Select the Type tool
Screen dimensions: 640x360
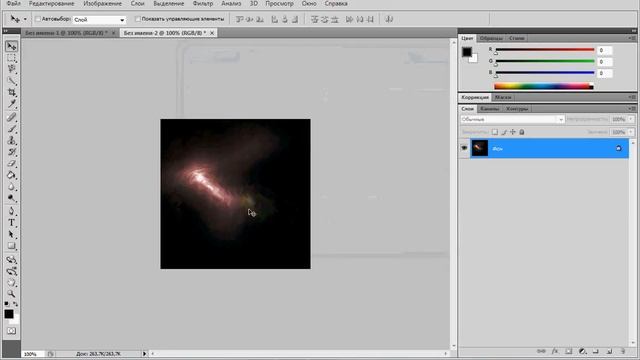click(x=11, y=223)
